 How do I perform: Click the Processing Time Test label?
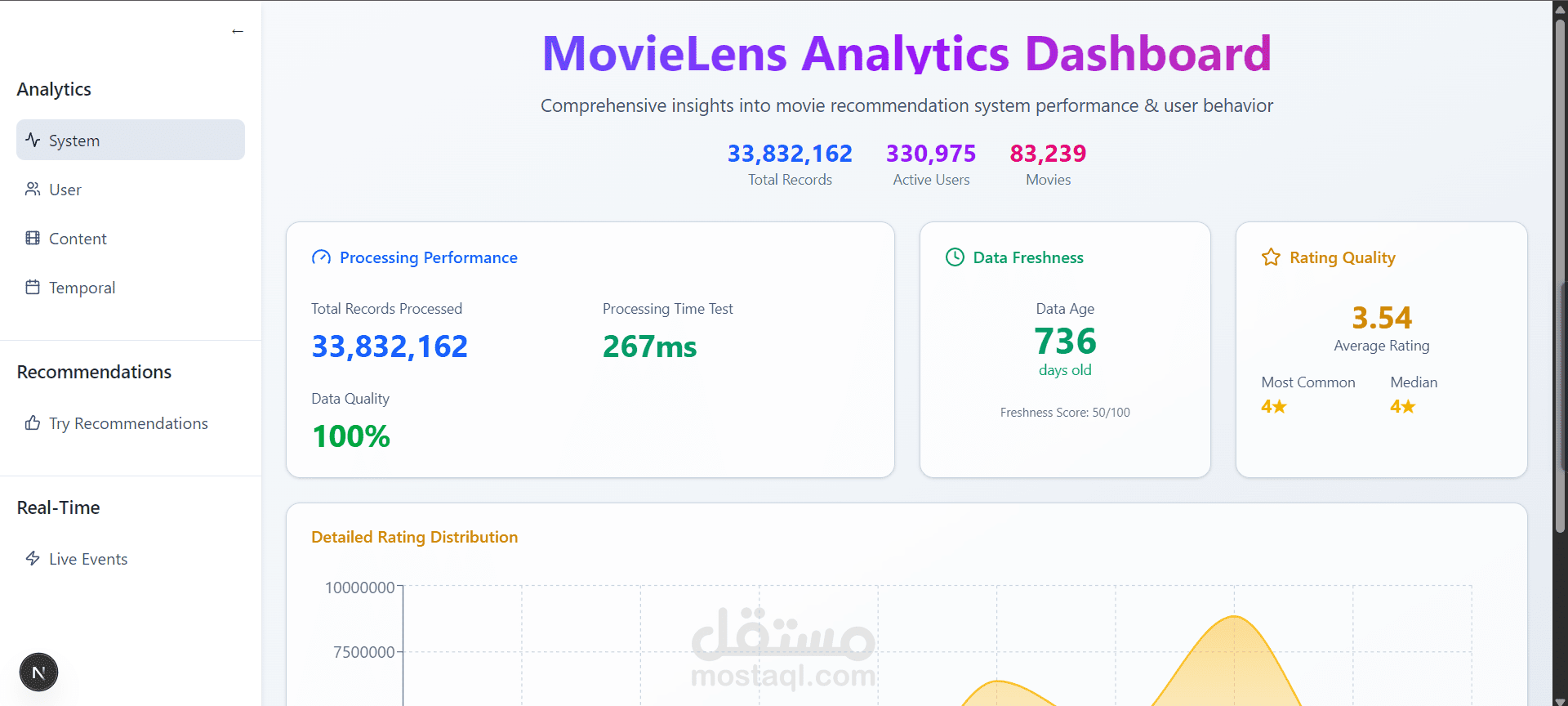point(667,309)
